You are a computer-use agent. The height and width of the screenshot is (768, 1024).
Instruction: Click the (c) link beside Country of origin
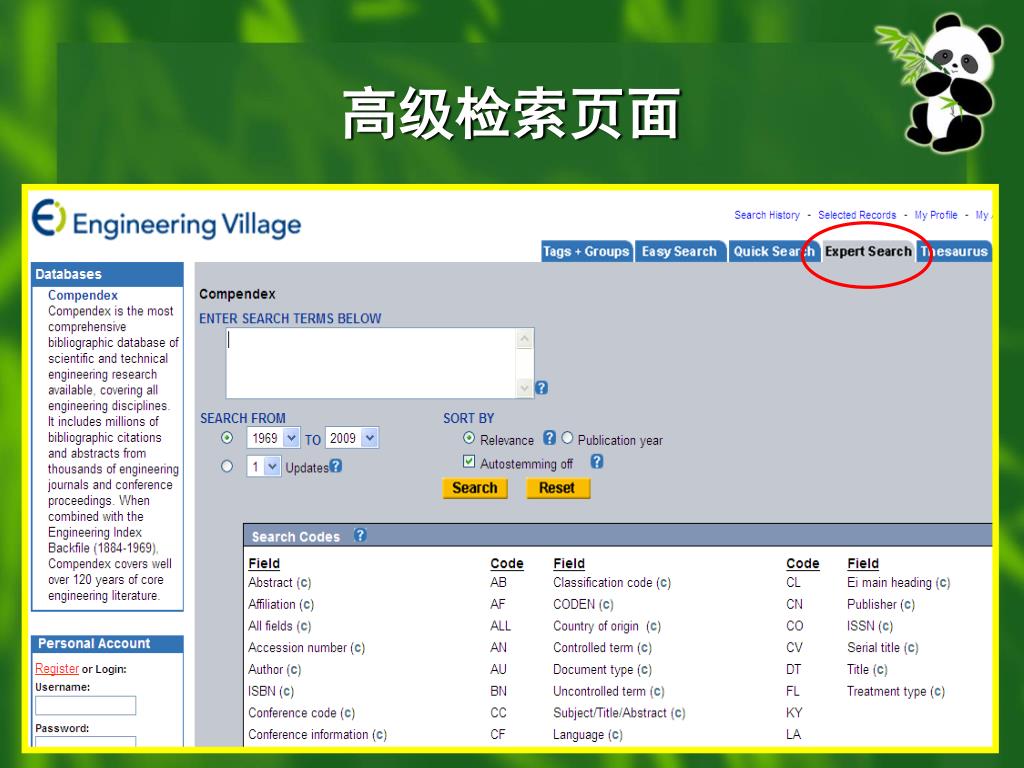pyautogui.click(x=654, y=626)
